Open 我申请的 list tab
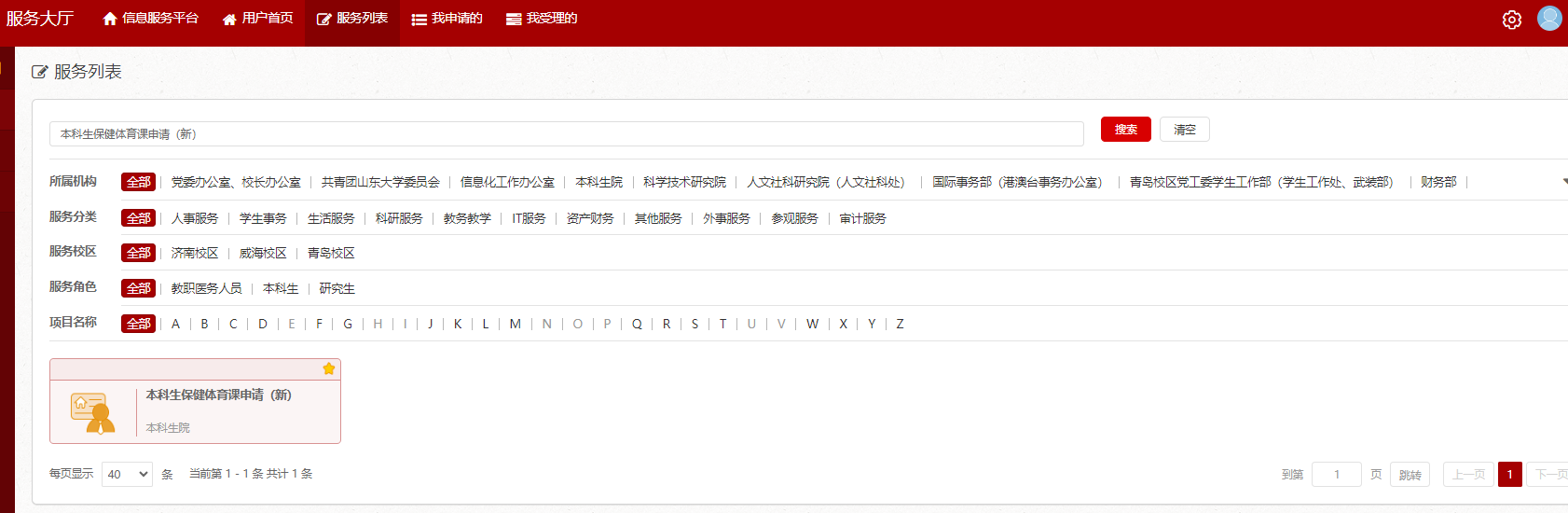This screenshot has width=1568, height=513. (x=447, y=19)
